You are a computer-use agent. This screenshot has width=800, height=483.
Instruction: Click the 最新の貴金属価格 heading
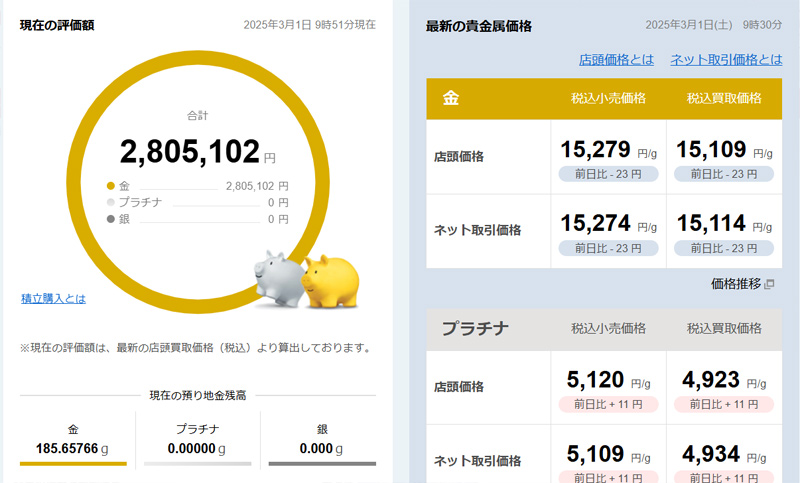pyautogui.click(x=479, y=26)
